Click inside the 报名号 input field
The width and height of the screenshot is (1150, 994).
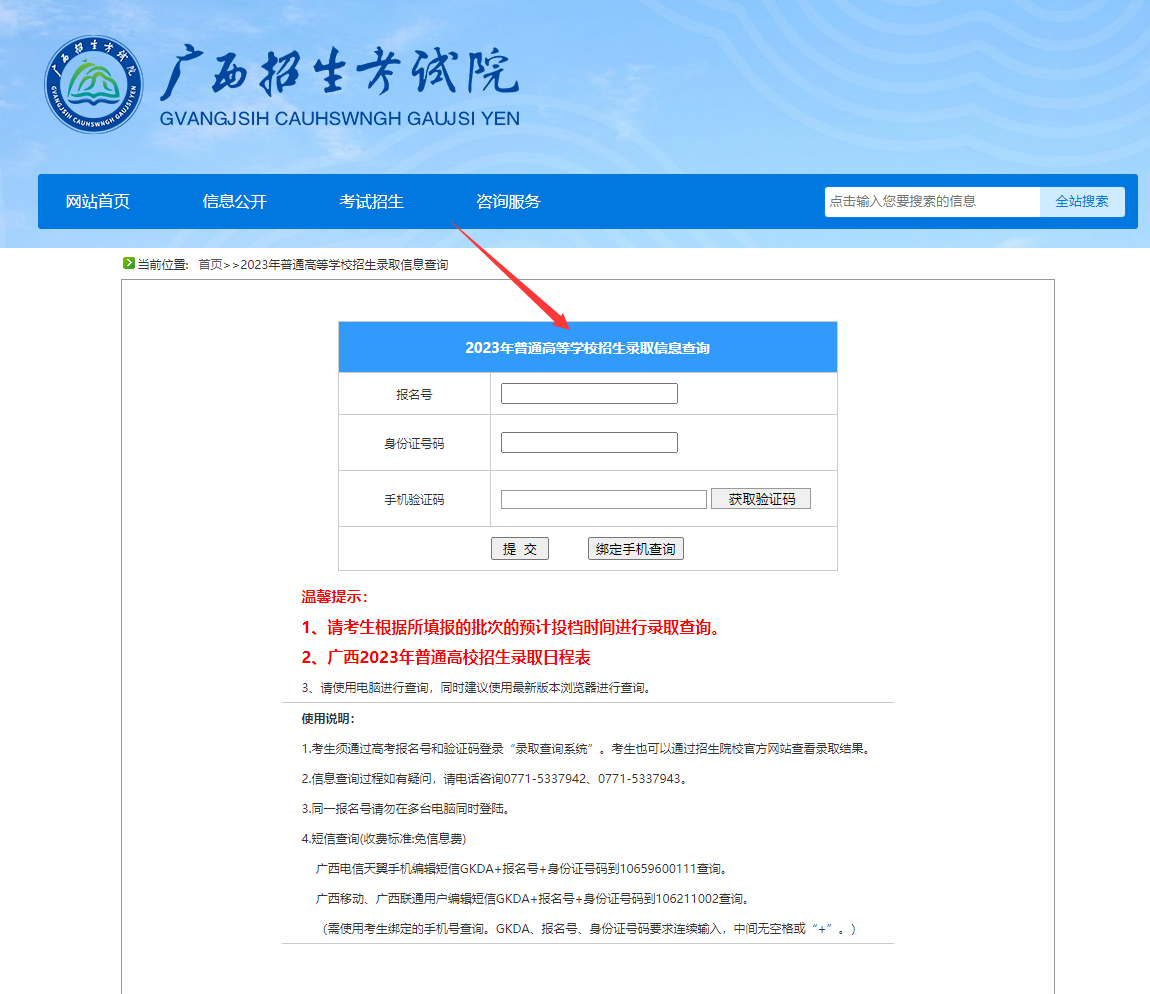click(x=588, y=393)
